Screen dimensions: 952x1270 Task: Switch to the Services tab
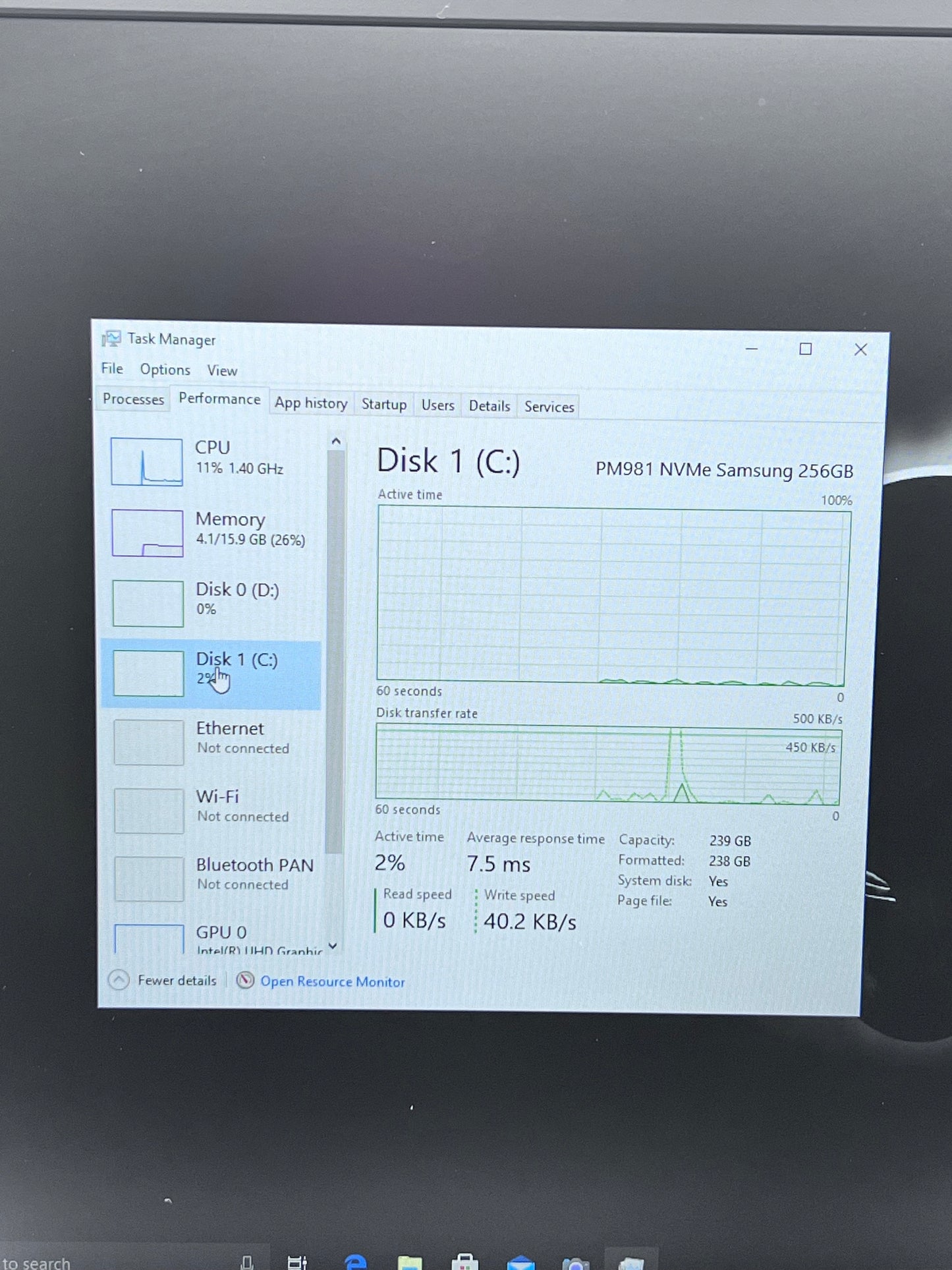pyautogui.click(x=549, y=407)
